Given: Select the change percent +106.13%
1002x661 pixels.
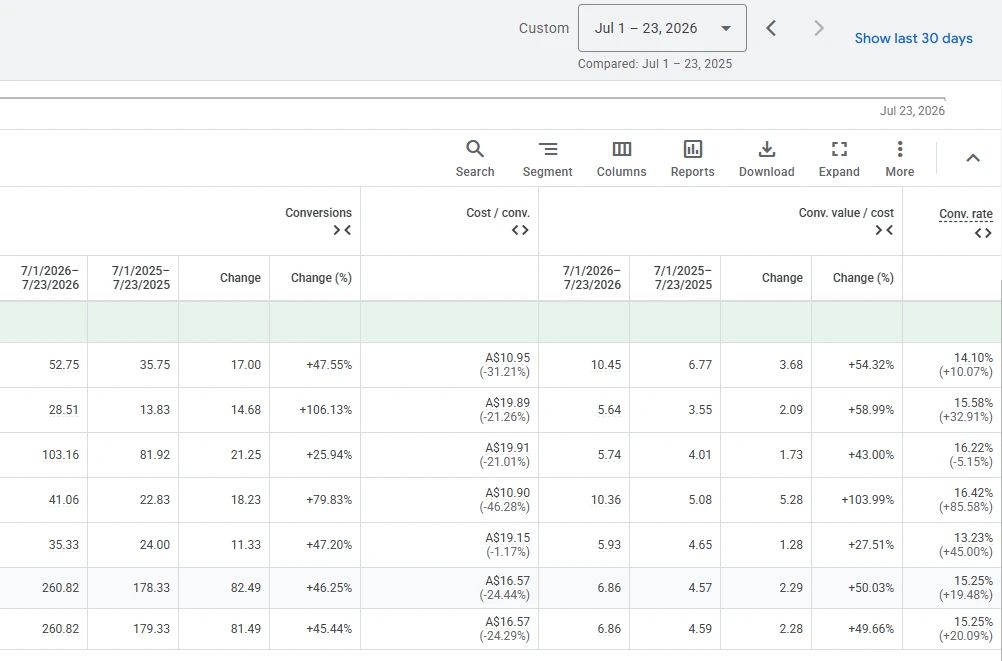Looking at the screenshot, I should (326, 410).
